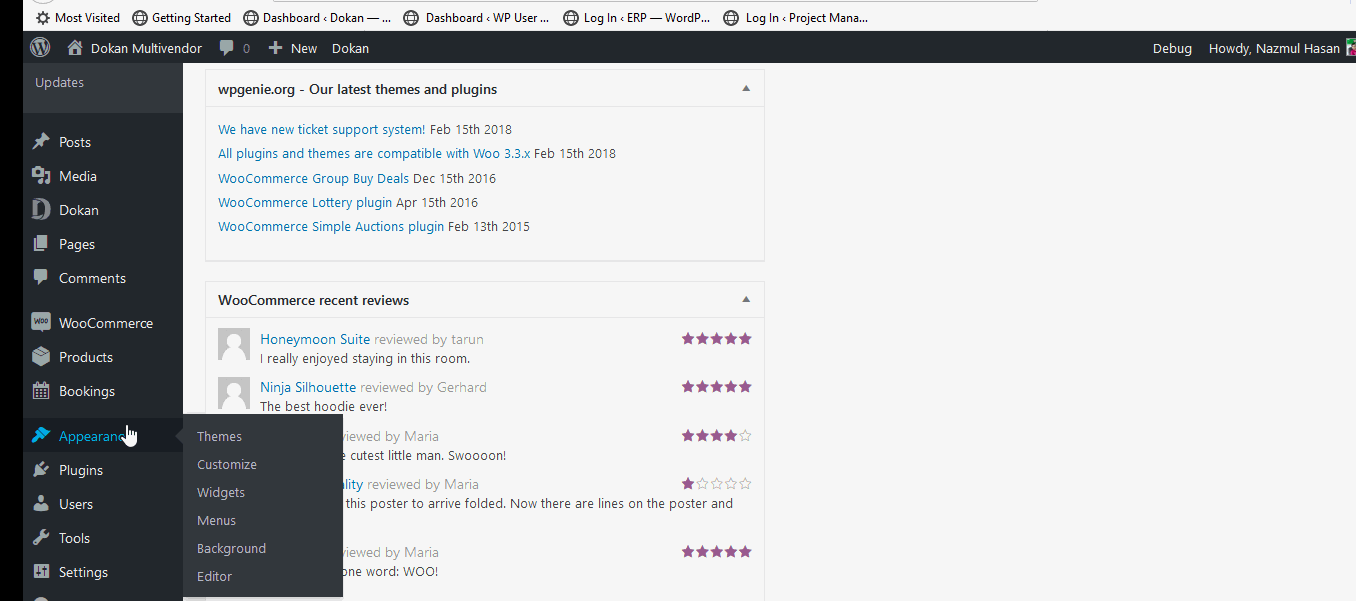Click the 'The best hoodie ever!' review text
Screen dimensions: 1356x601
click(323, 406)
